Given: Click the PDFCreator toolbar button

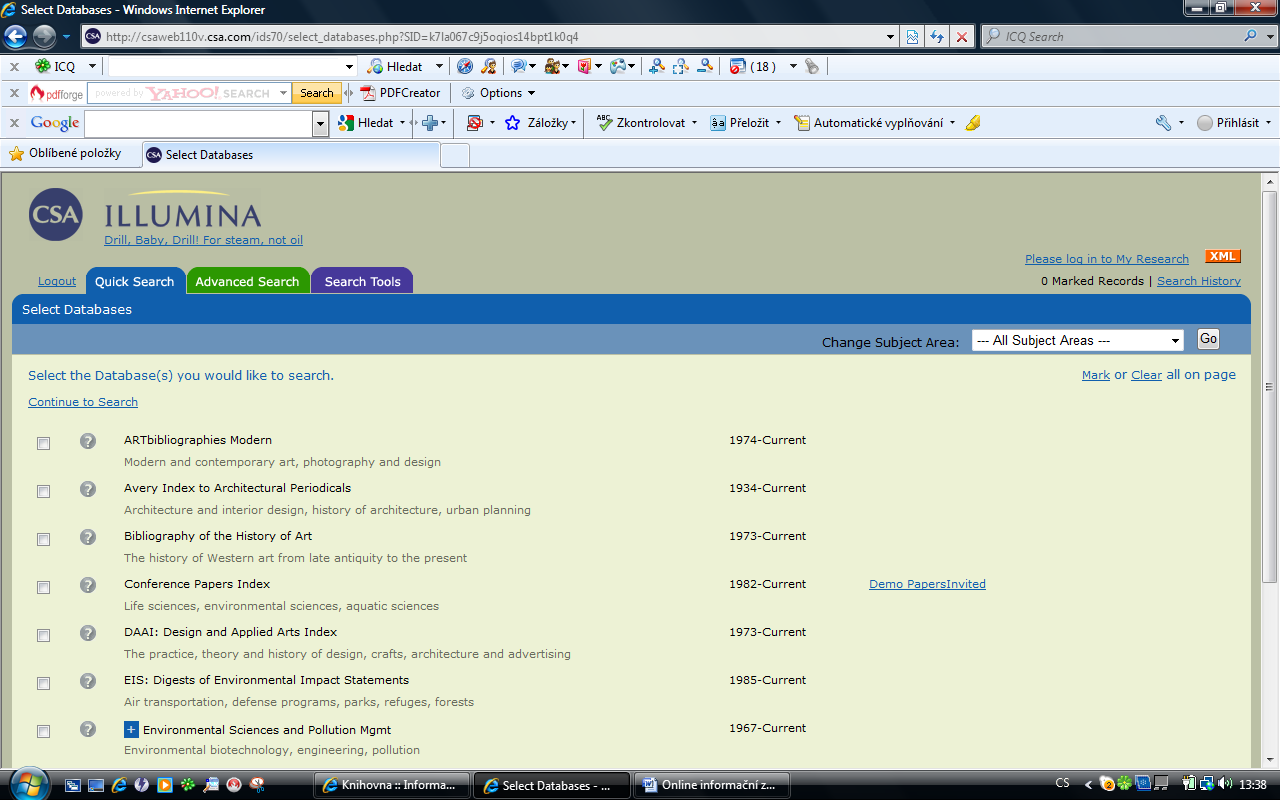Looking at the screenshot, I should pos(400,93).
